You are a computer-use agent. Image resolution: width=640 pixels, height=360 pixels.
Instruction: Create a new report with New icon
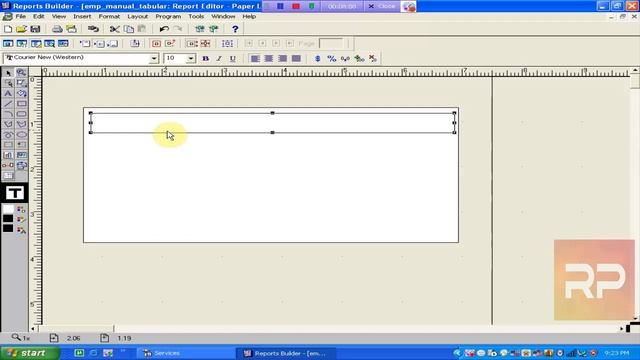point(8,29)
